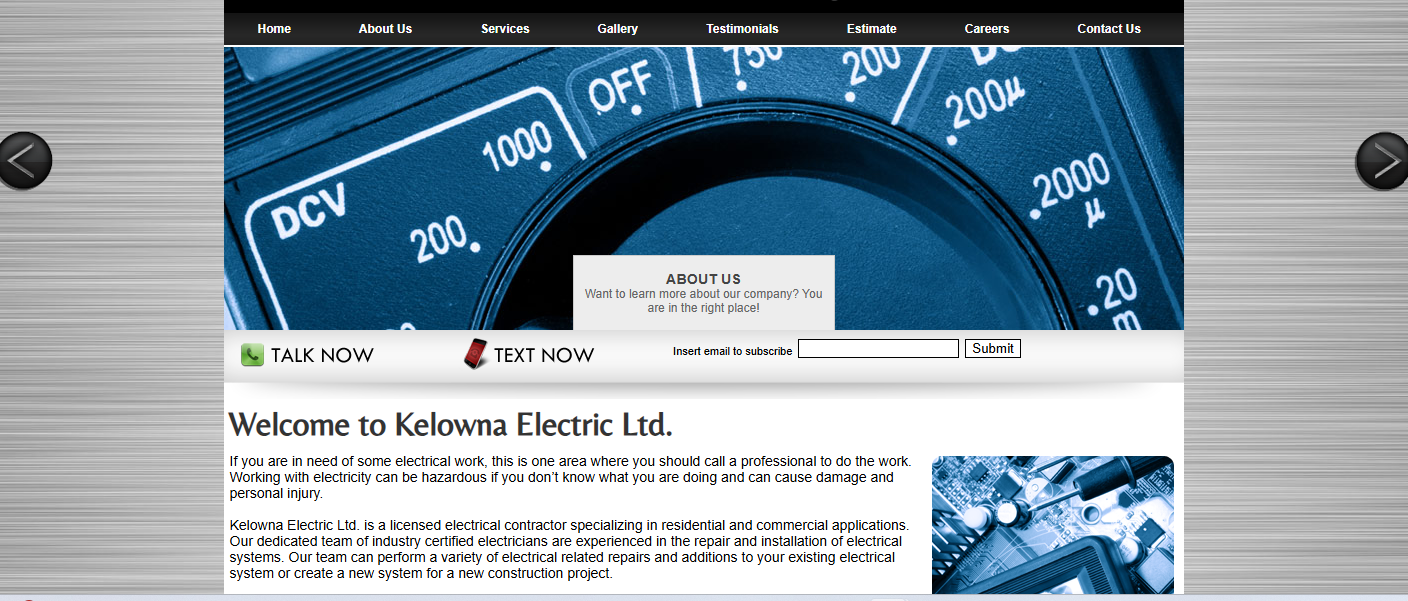
Task: Focus the subscribe email input field
Action: [878, 349]
